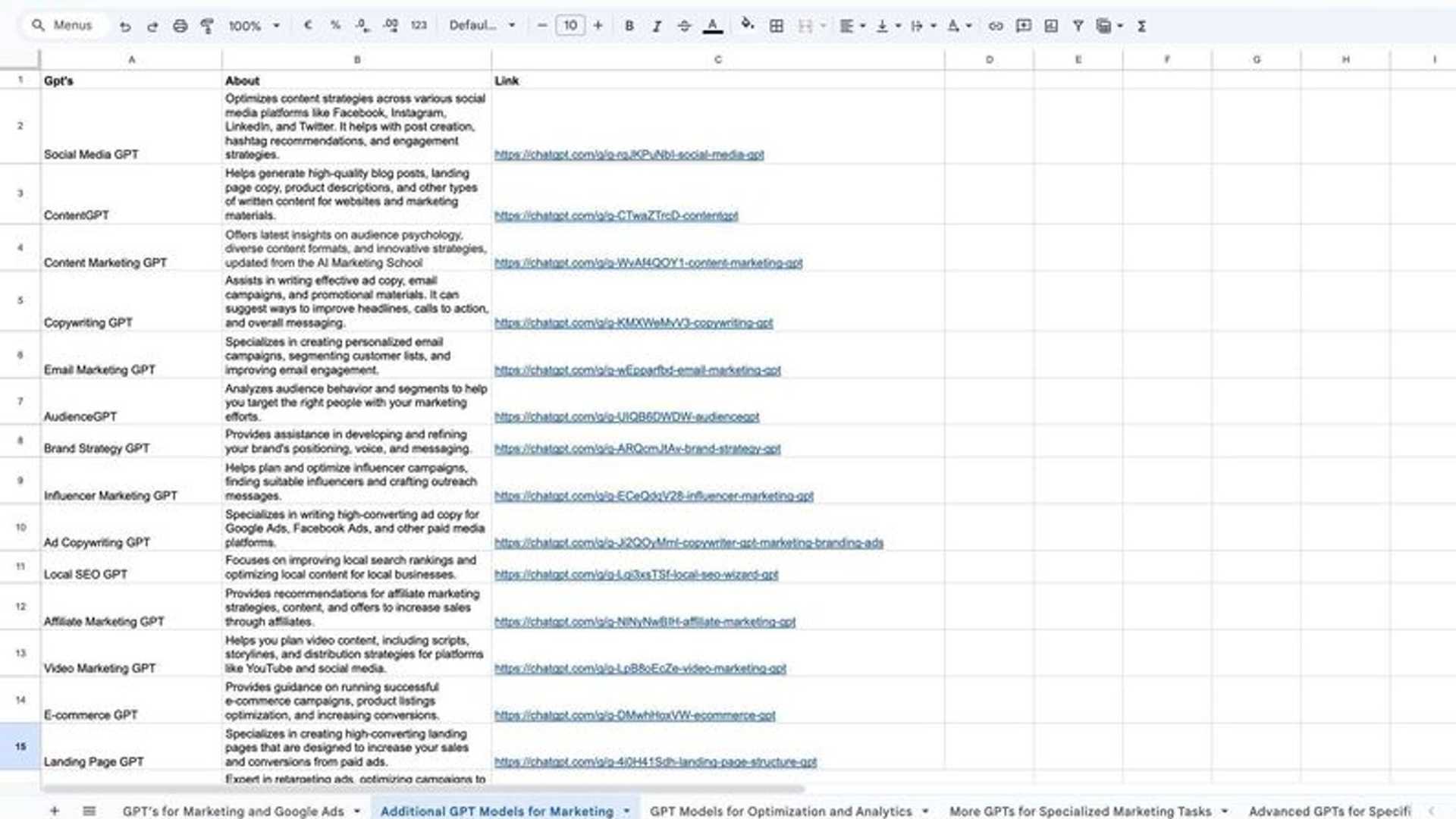Open the Default font dropdown
1456x819 pixels.
pos(482,26)
